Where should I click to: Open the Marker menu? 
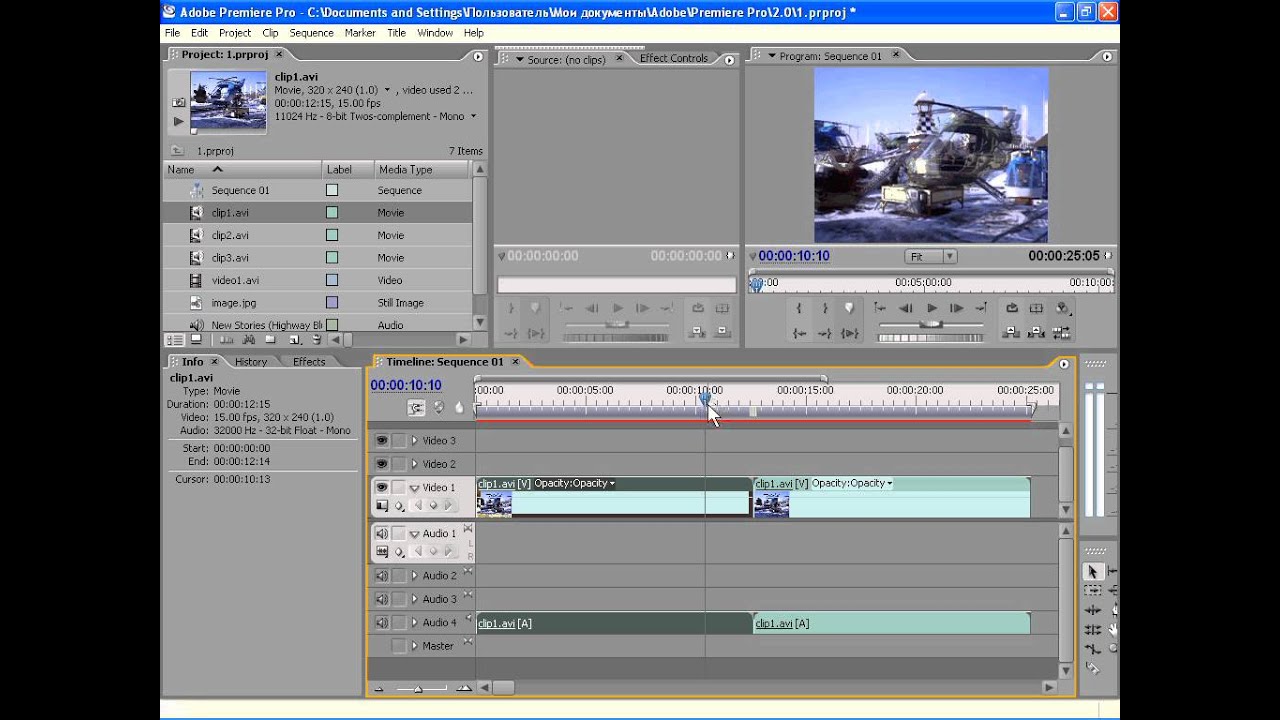pyautogui.click(x=360, y=33)
